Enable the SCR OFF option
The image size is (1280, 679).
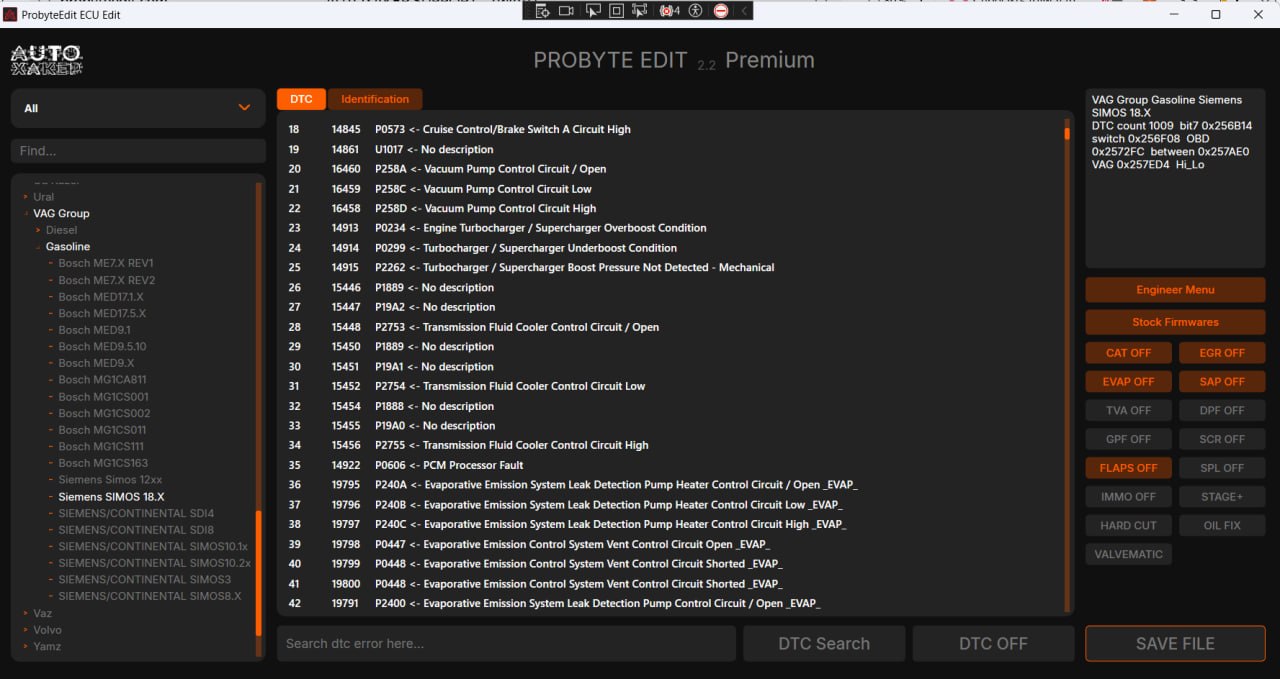tap(1222, 439)
